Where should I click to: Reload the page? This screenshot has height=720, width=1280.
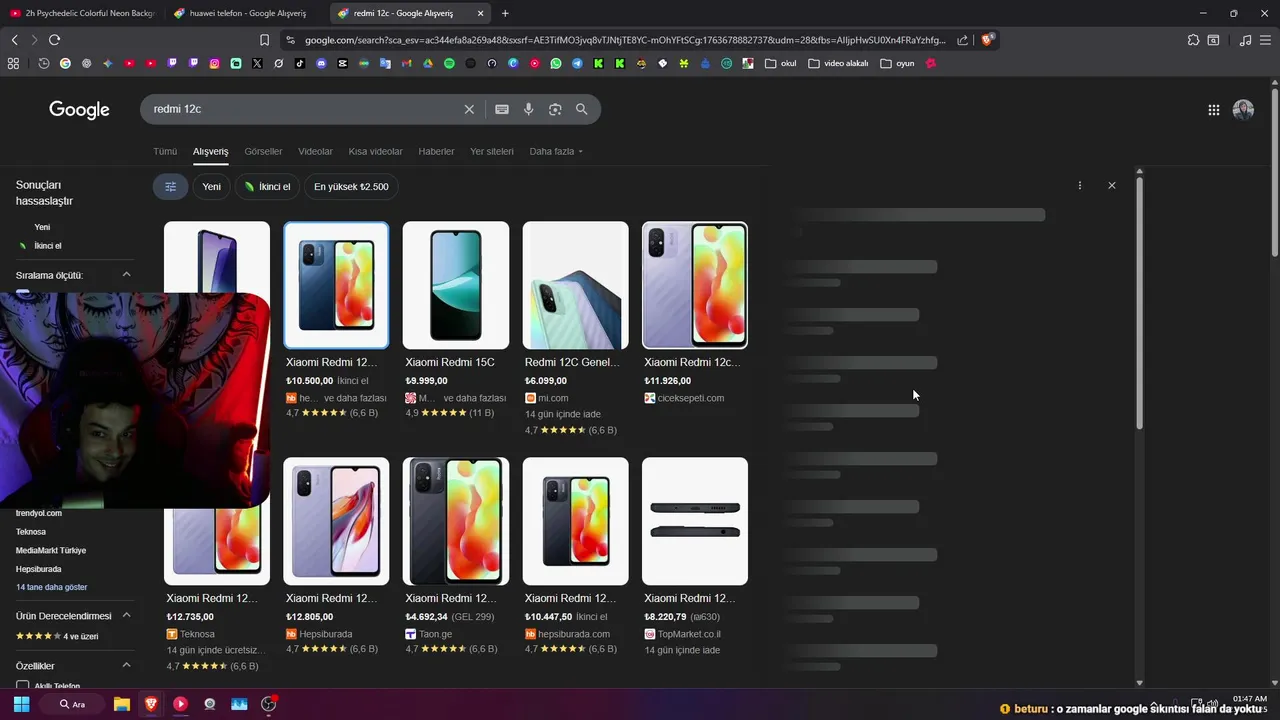54,40
